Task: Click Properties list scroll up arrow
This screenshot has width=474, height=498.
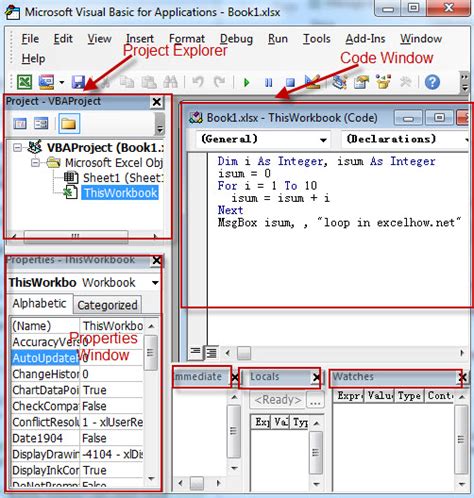Action: point(151,326)
